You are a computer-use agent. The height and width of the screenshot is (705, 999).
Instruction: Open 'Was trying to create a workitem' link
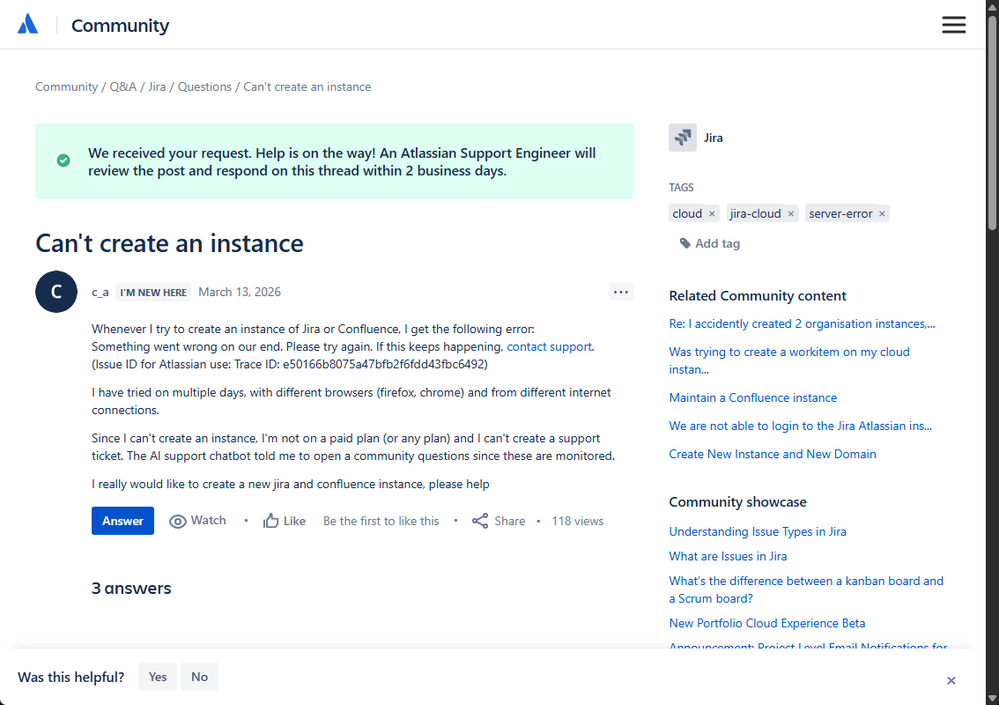point(789,360)
